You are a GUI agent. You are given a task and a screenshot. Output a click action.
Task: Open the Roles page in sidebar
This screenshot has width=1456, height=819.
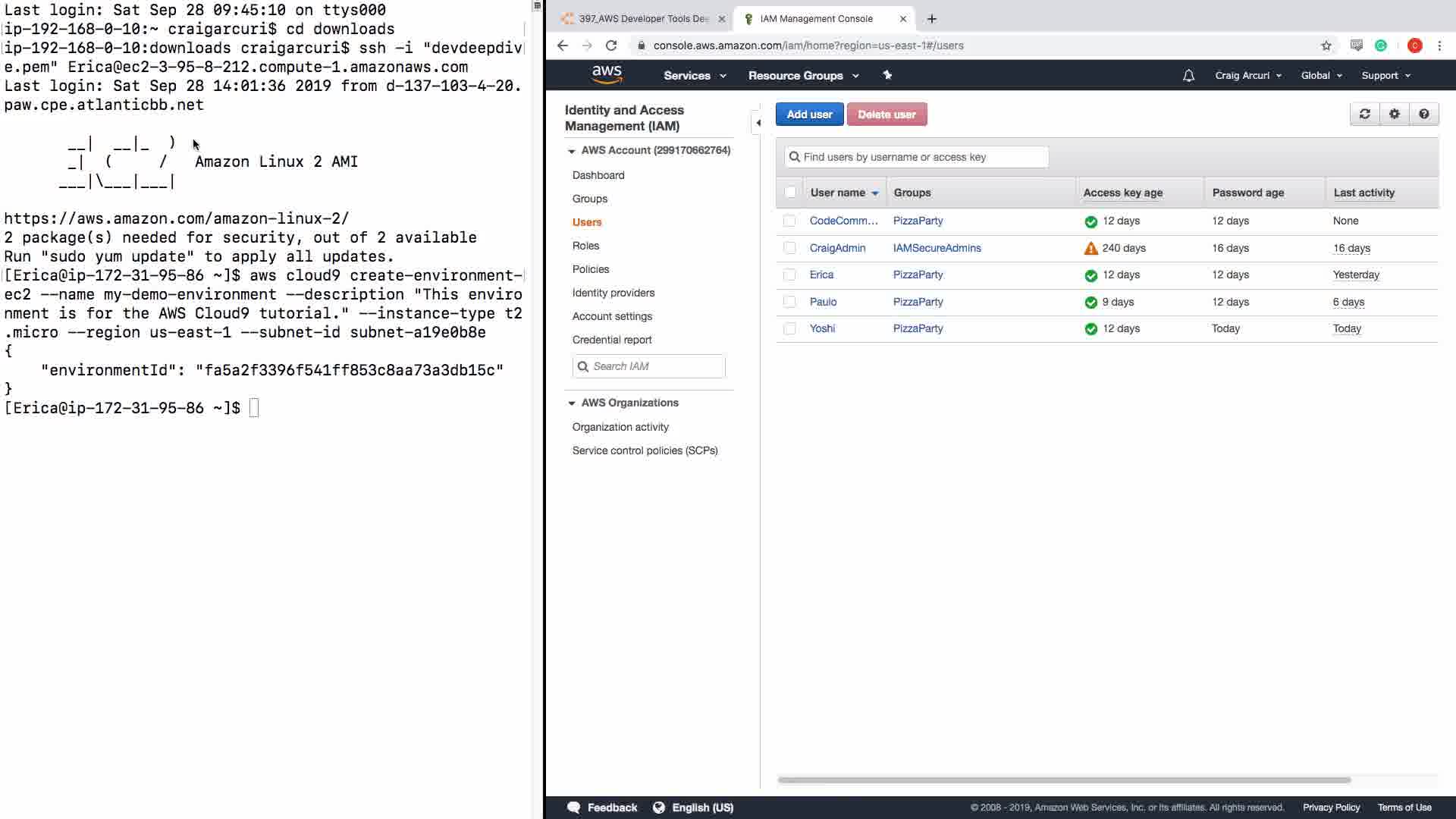(x=585, y=246)
